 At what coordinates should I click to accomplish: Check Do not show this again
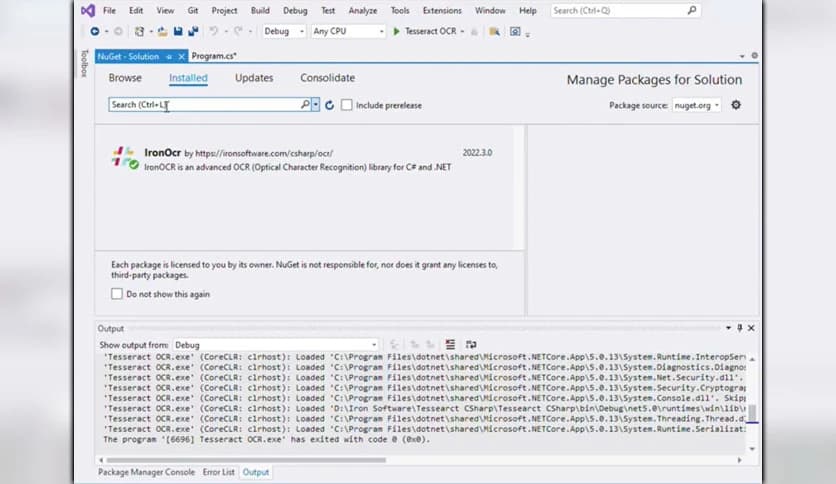pyautogui.click(x=117, y=294)
